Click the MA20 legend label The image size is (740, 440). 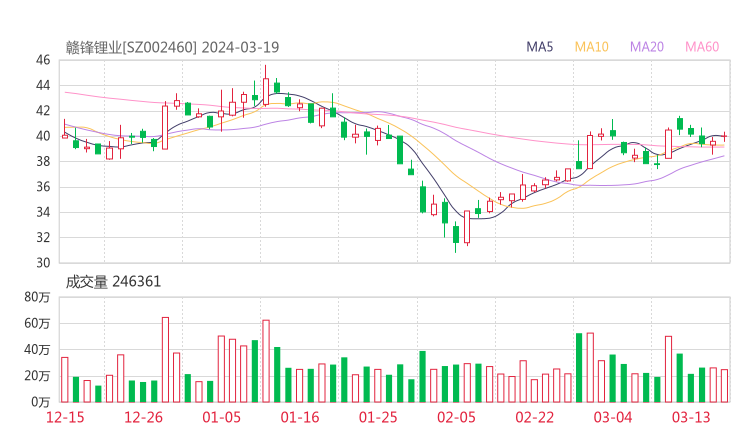coord(647,47)
